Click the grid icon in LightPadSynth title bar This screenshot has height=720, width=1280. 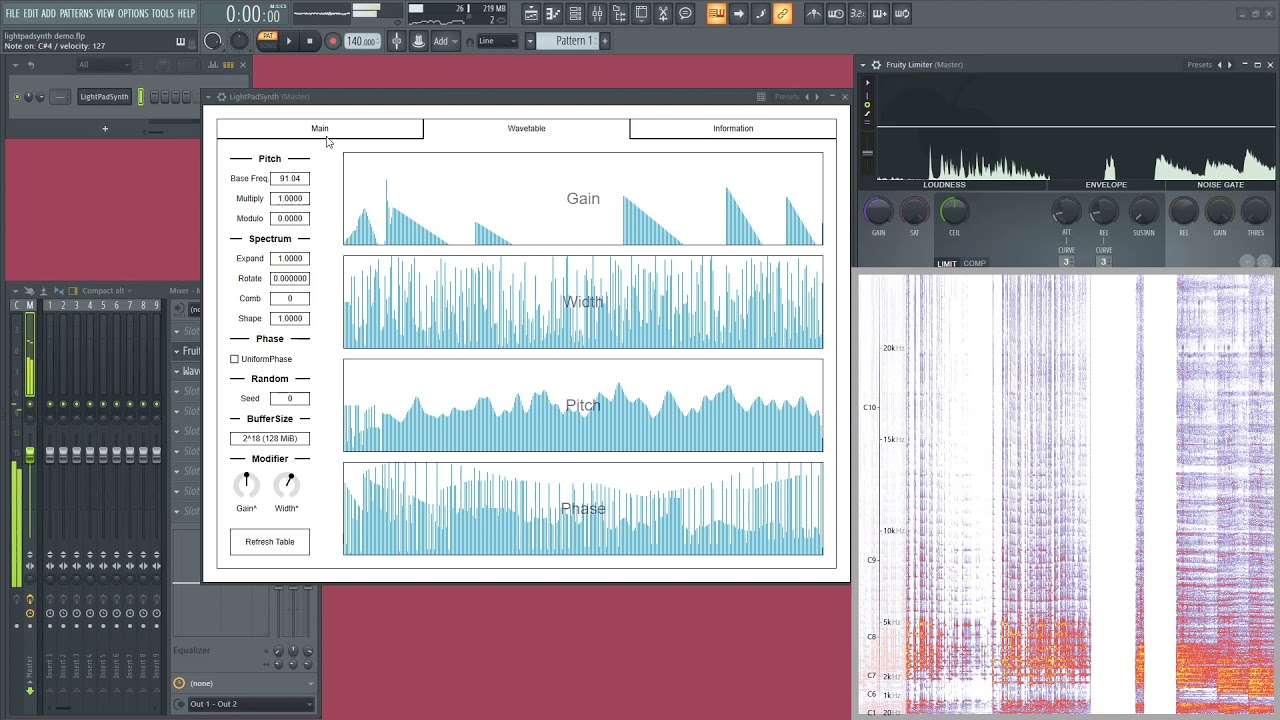click(x=761, y=97)
